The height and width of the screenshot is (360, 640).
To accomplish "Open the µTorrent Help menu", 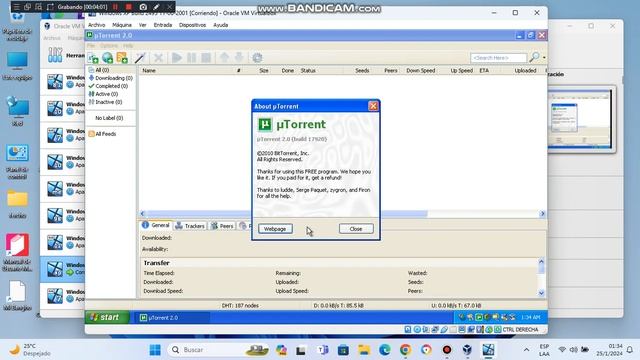I will pyautogui.click(x=128, y=46).
